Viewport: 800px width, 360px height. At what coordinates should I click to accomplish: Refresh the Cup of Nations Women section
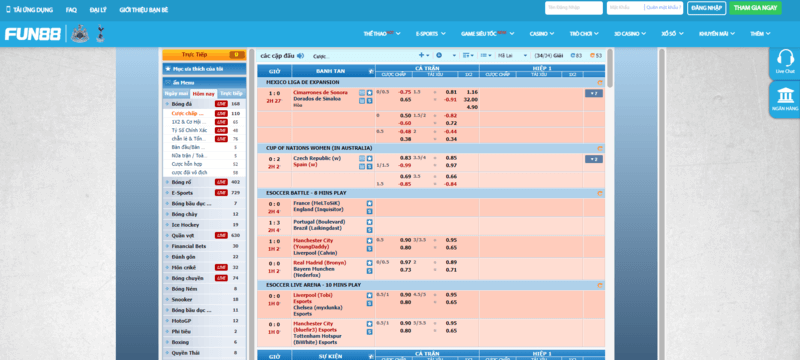tap(600, 148)
